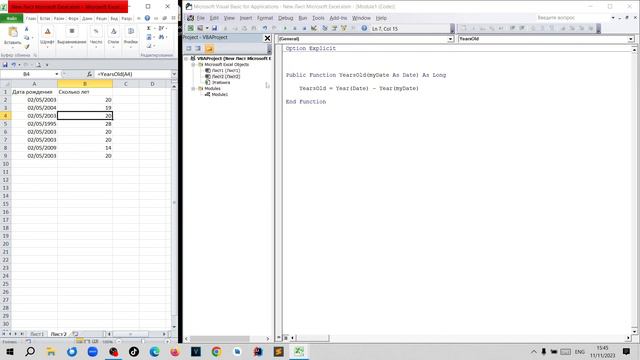Expand the Excel formula bar arrow
This screenshot has width=640, height=360.
tap(174, 74)
